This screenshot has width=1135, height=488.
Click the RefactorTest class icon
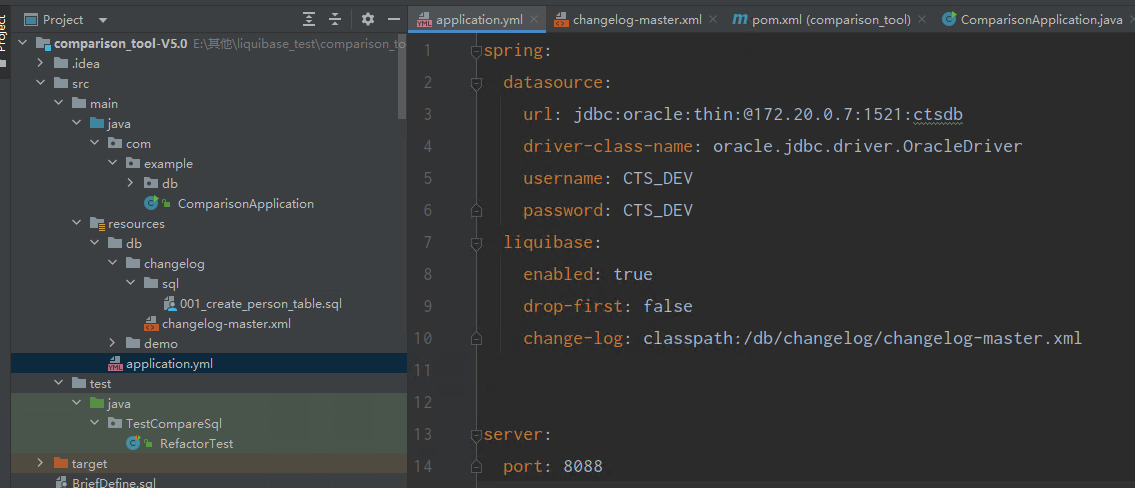pyautogui.click(x=133, y=443)
